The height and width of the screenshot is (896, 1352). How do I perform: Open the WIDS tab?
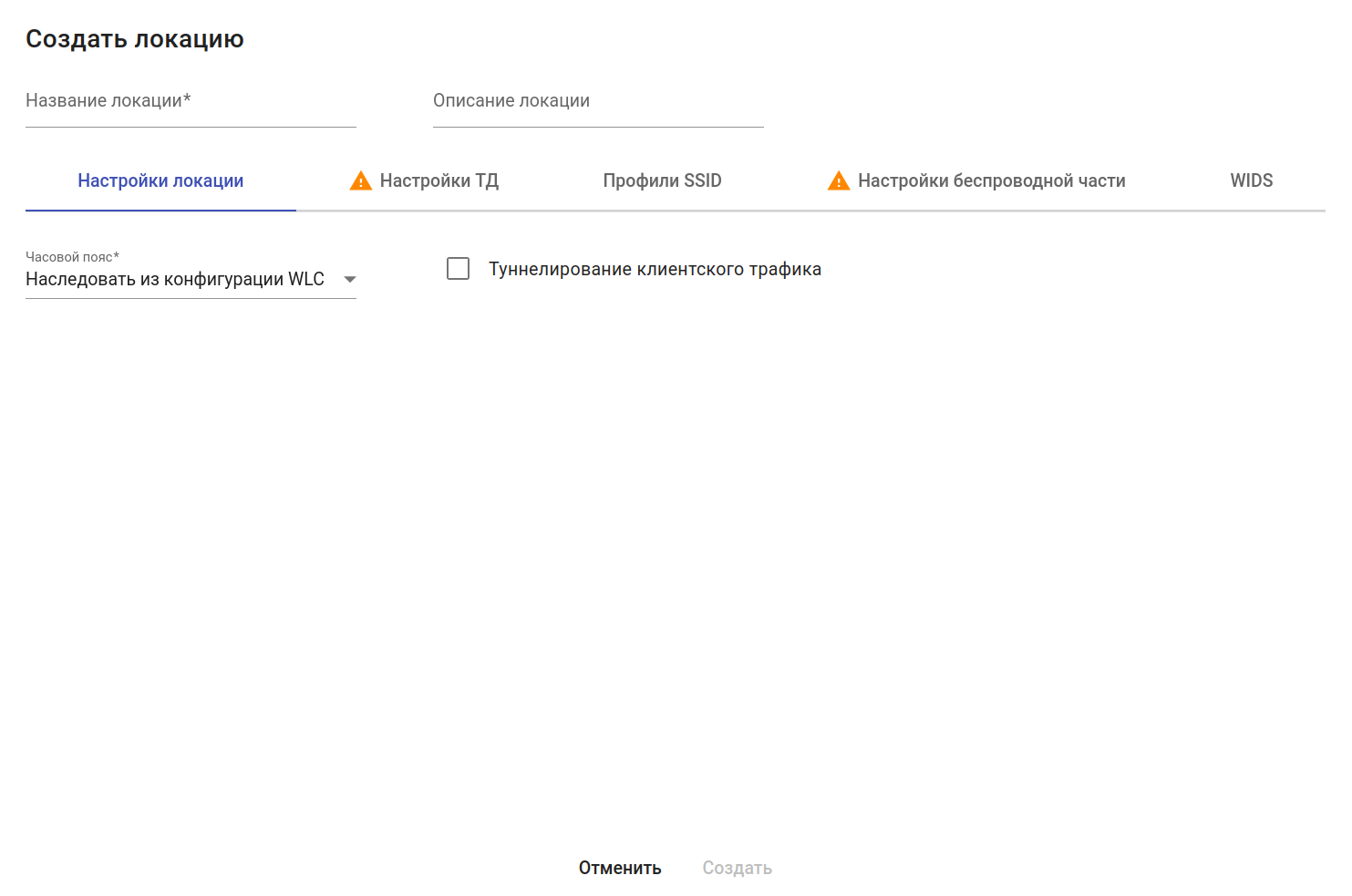1251,181
